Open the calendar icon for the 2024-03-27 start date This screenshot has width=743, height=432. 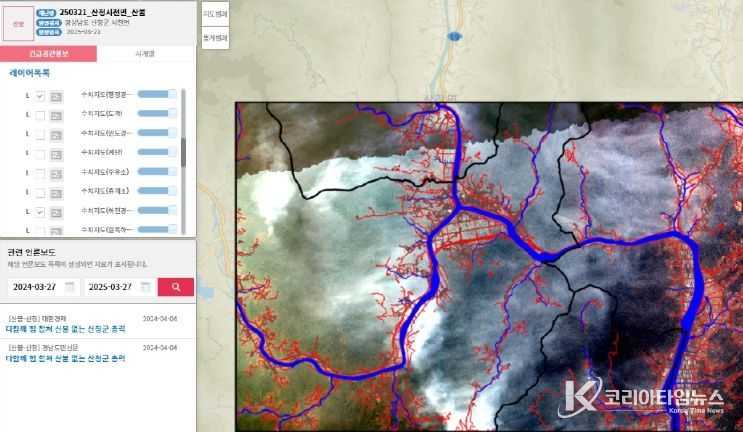click(70, 287)
